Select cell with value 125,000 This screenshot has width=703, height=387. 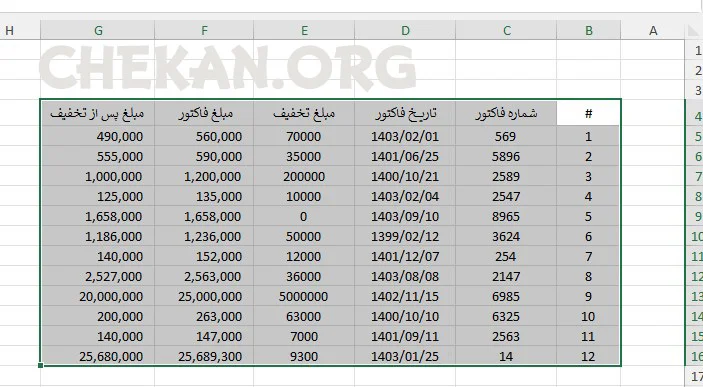click(x=98, y=196)
